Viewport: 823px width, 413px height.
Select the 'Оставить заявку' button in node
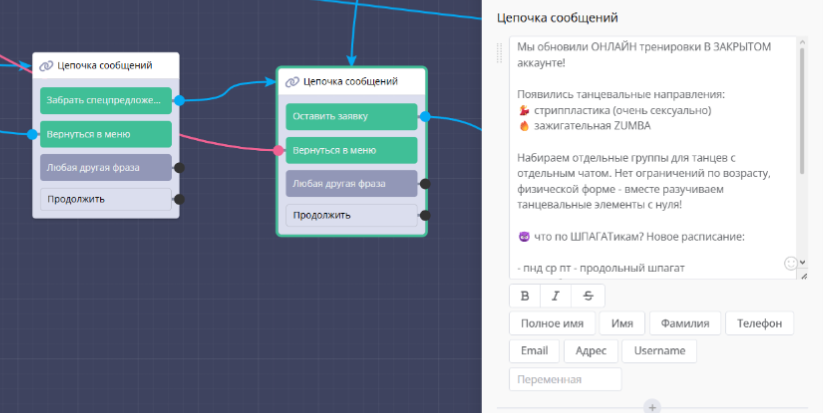click(x=350, y=117)
